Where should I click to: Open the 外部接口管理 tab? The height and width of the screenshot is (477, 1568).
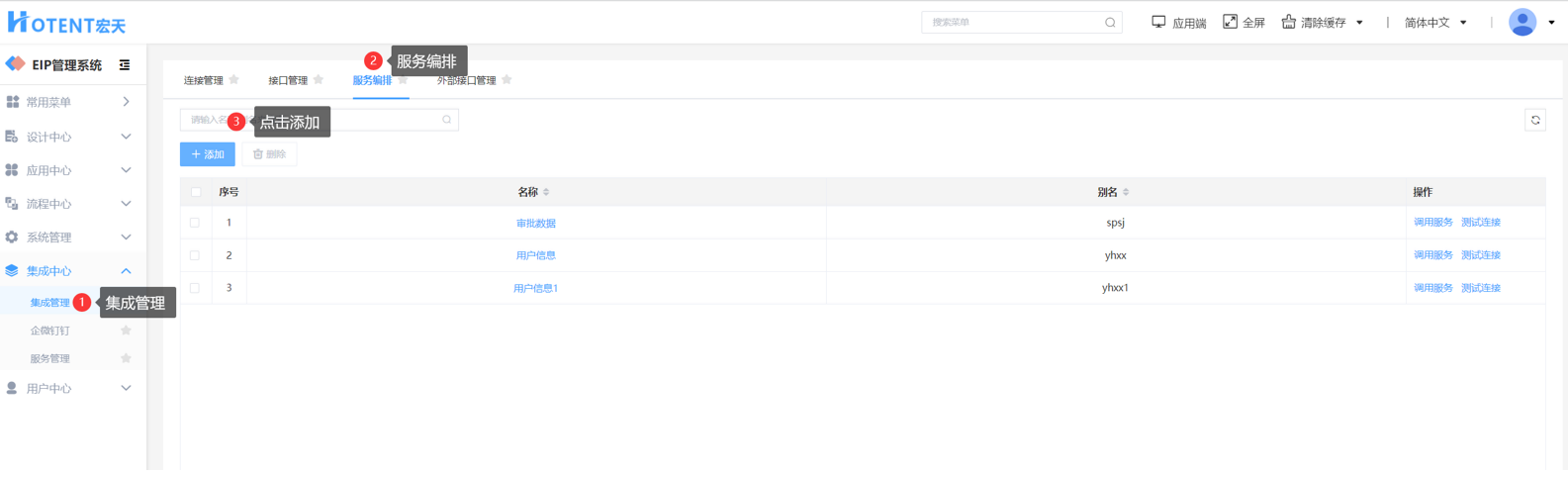(x=467, y=80)
